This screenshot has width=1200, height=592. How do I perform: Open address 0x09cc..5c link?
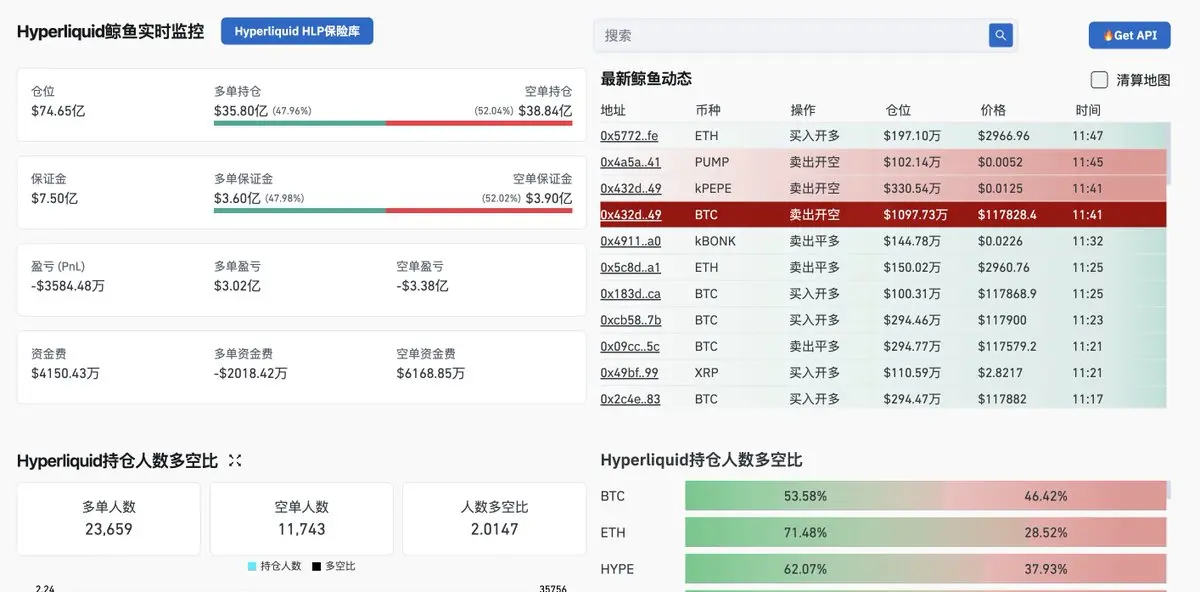[x=630, y=346]
